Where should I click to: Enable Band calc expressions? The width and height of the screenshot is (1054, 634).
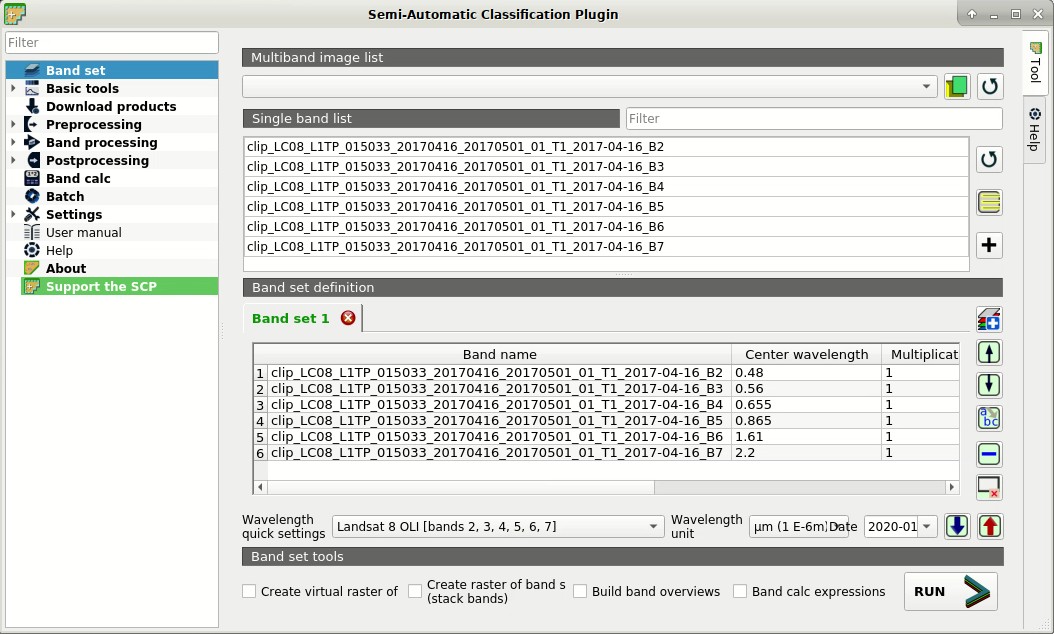pyautogui.click(x=740, y=591)
